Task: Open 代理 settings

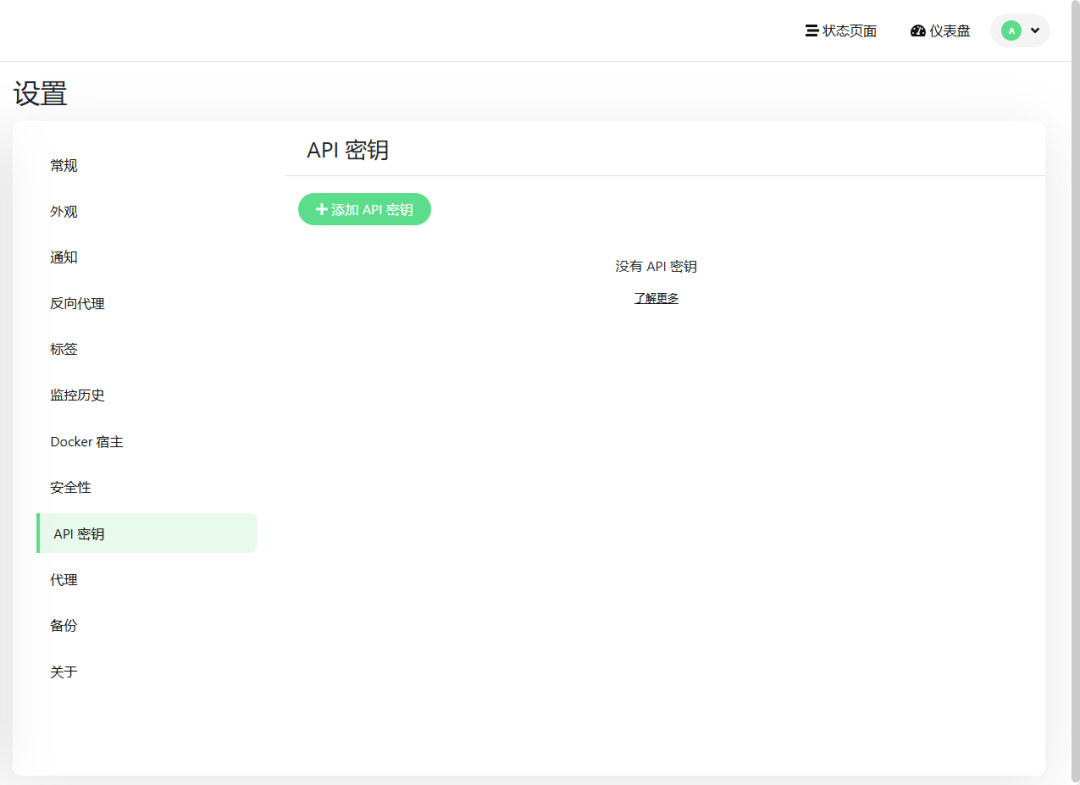Action: 64,580
